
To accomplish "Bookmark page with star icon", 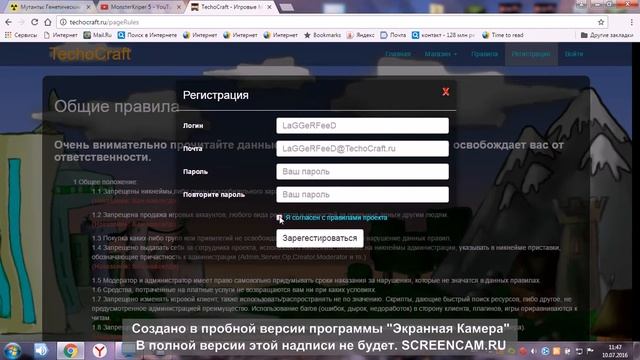I will [x=601, y=22].
